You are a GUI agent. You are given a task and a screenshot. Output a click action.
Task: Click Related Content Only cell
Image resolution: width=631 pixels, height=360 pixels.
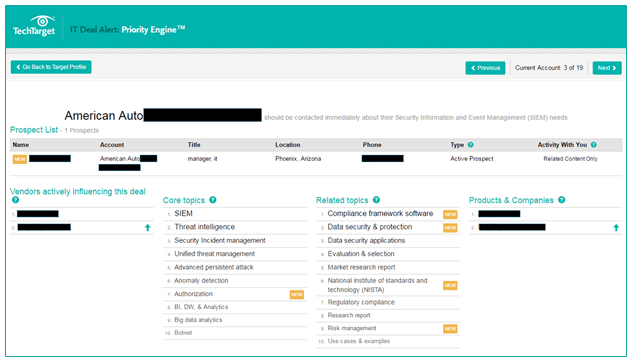tap(570, 159)
